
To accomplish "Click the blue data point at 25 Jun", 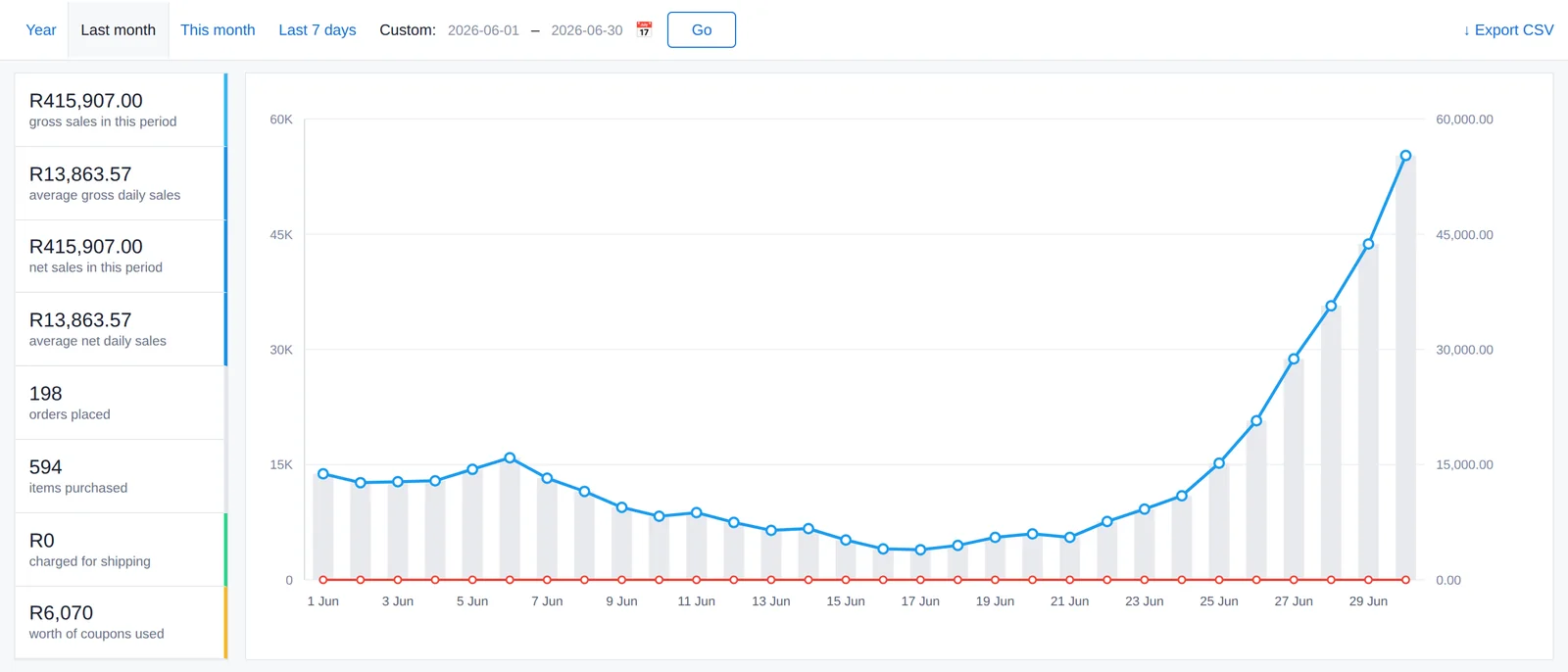I will pos(1219,463).
